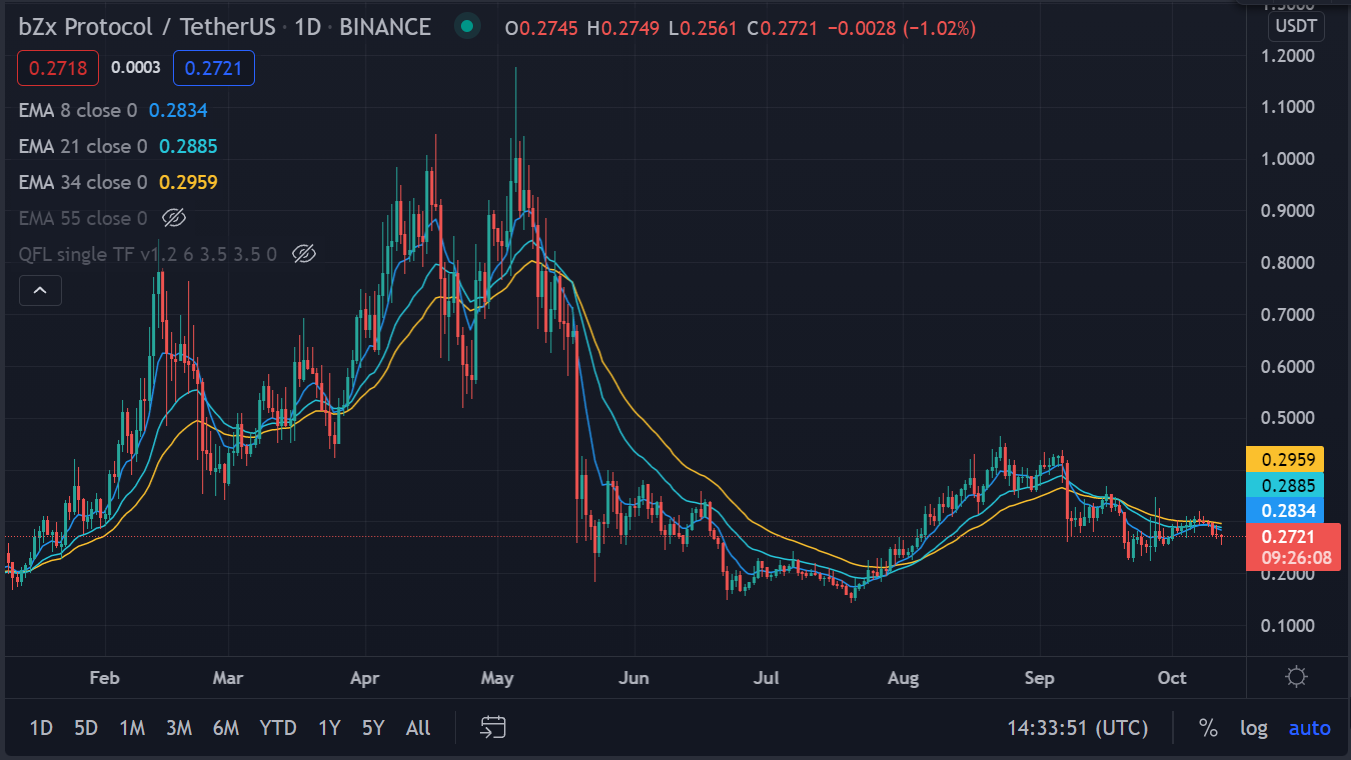Show All time range data

coord(418,728)
